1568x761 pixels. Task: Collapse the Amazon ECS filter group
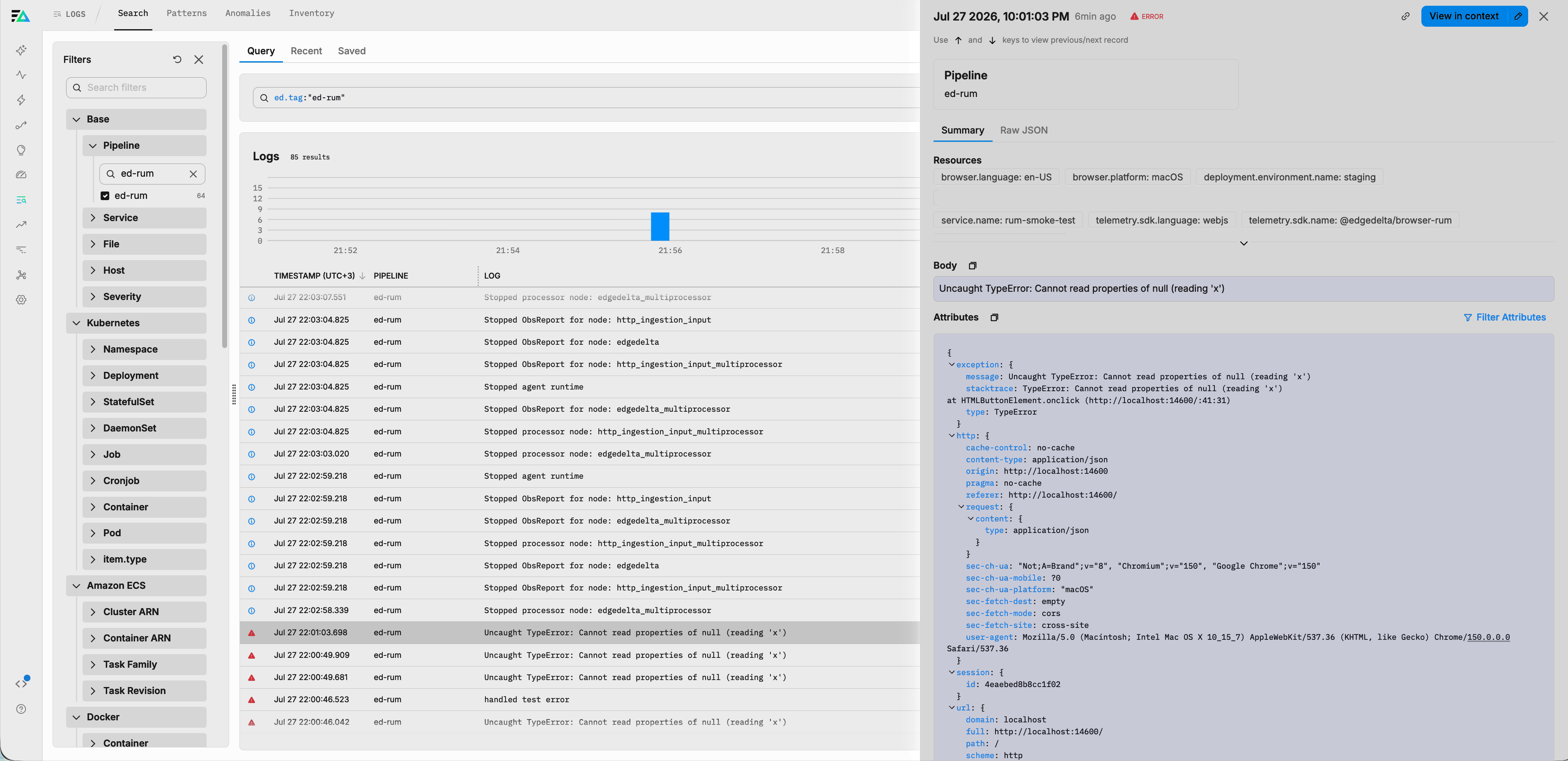(x=76, y=586)
